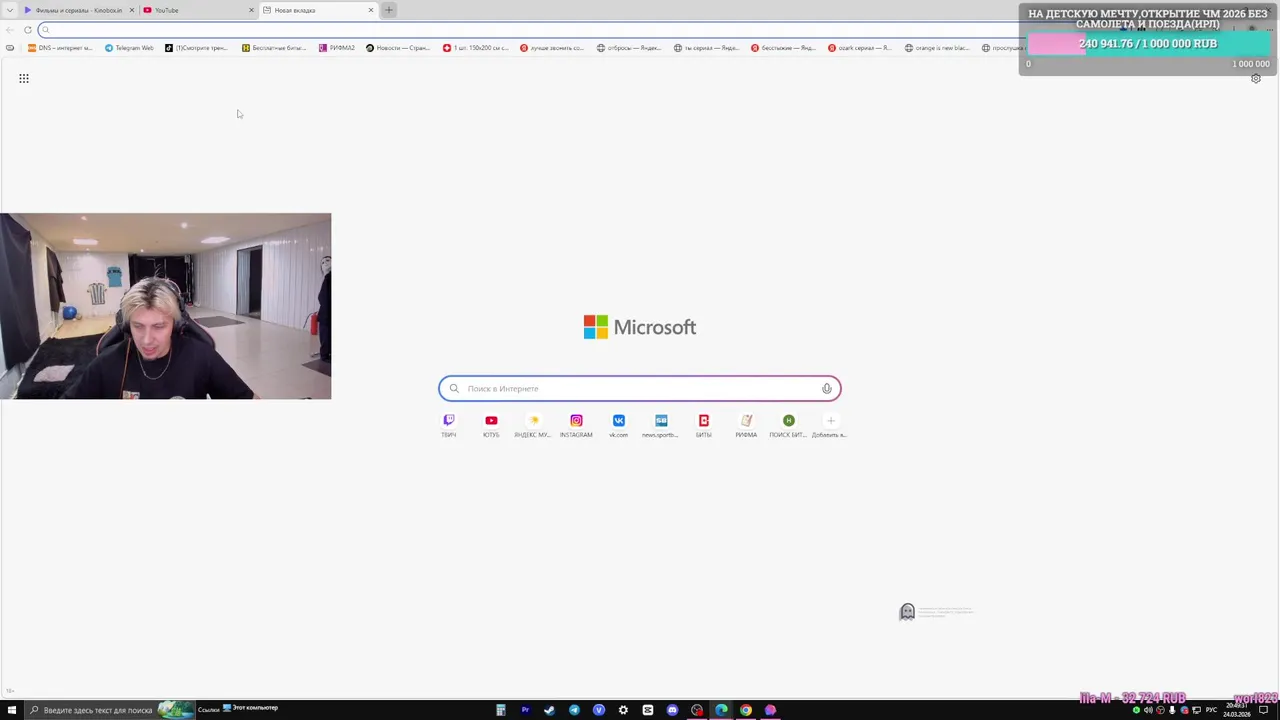1280x720 pixels.
Task: Close the Новая вкладка tab
Action: (x=371, y=10)
